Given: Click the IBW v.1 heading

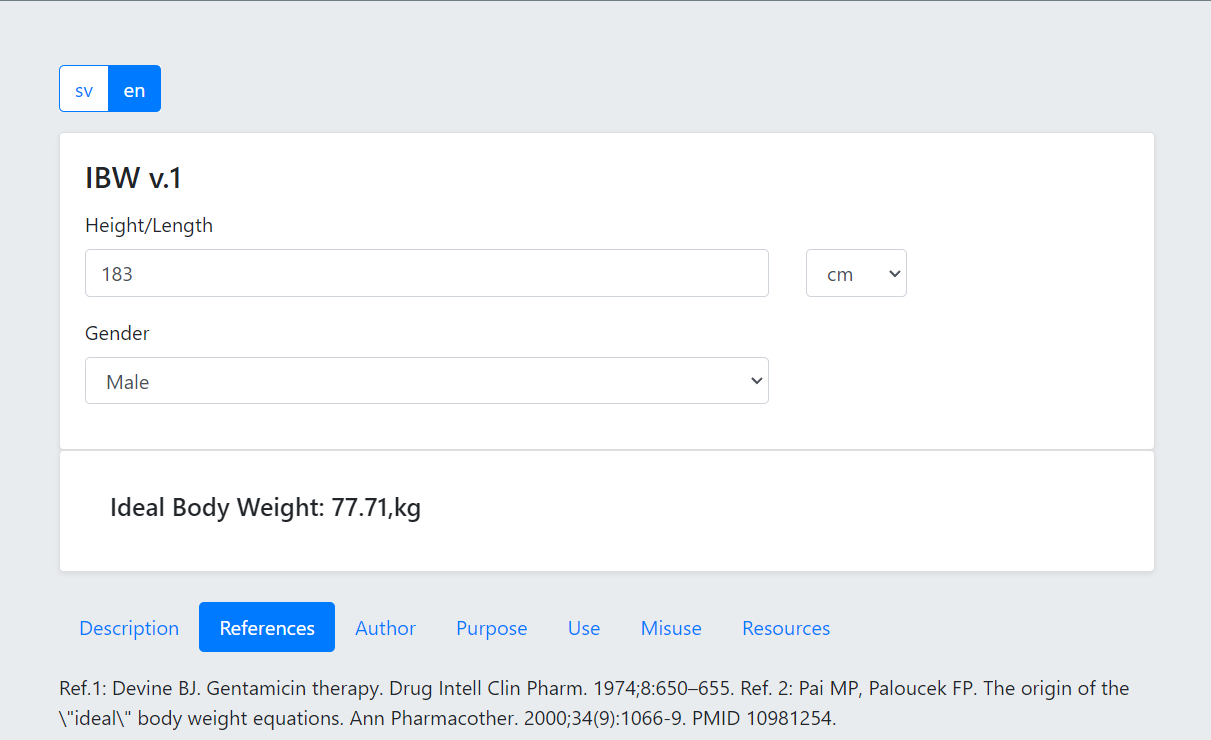Looking at the screenshot, I should tap(134, 178).
